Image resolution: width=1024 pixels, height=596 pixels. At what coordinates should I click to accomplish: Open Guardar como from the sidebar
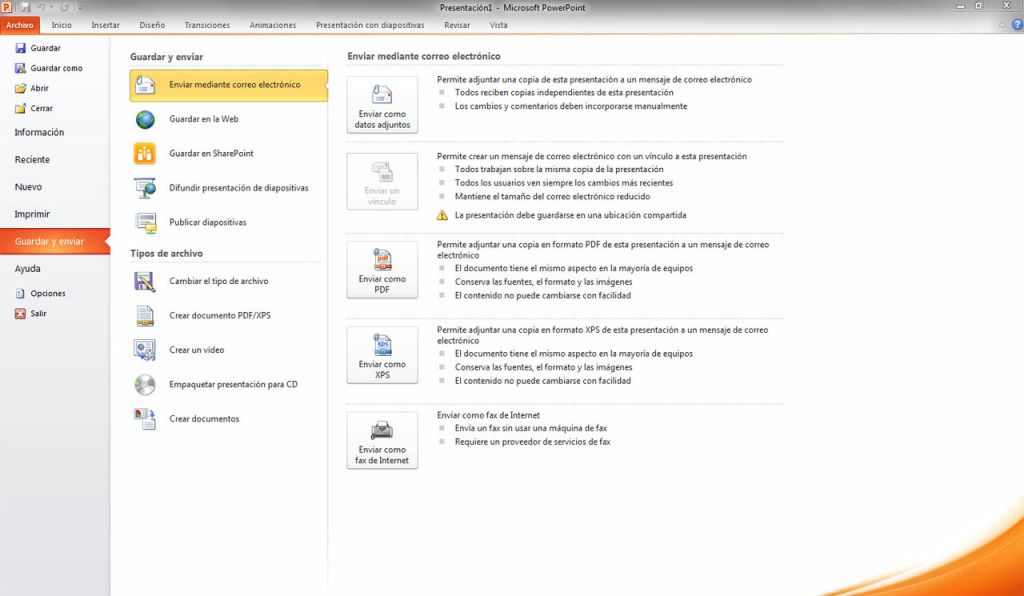pyautogui.click(x=48, y=68)
